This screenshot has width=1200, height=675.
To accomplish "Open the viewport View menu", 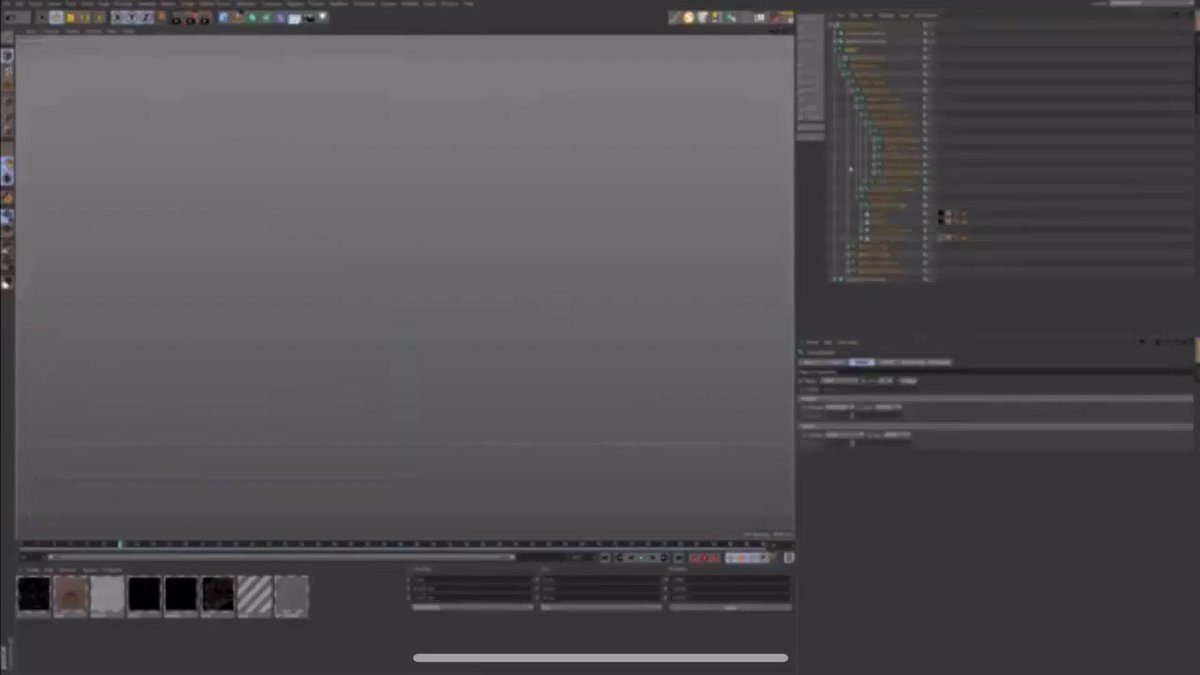I will tap(30, 31).
